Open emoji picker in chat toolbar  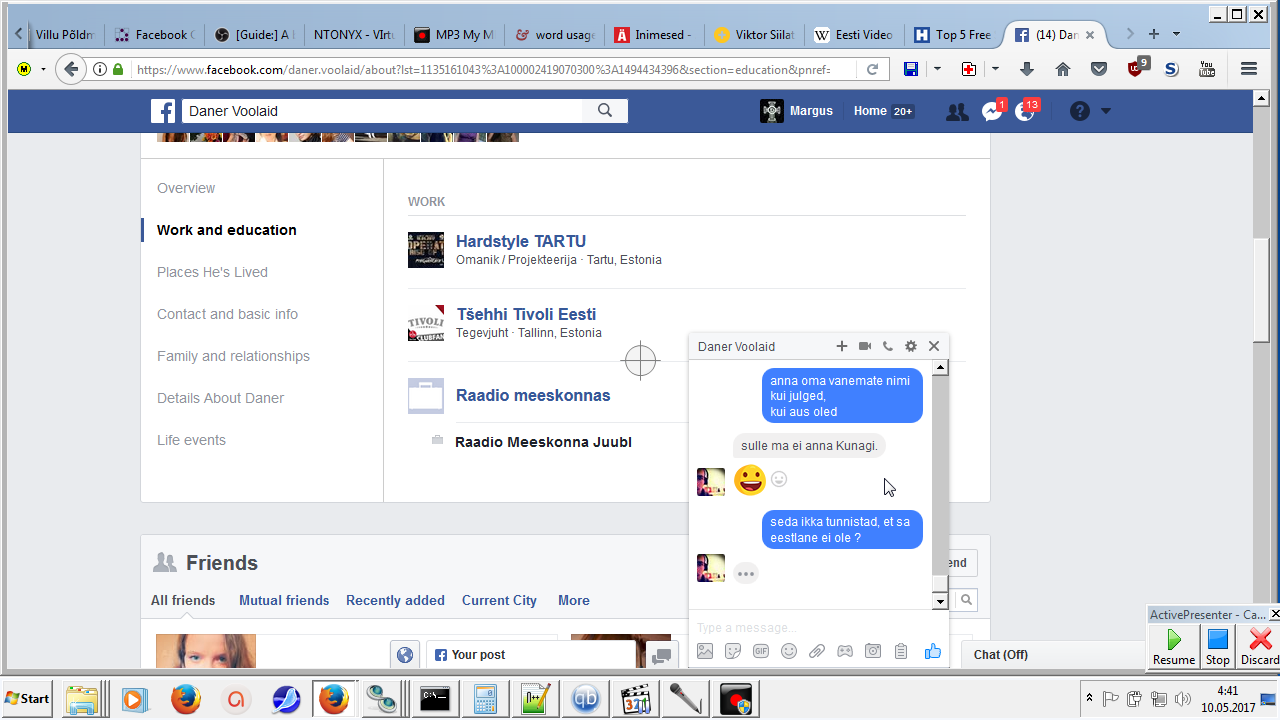[x=789, y=651]
